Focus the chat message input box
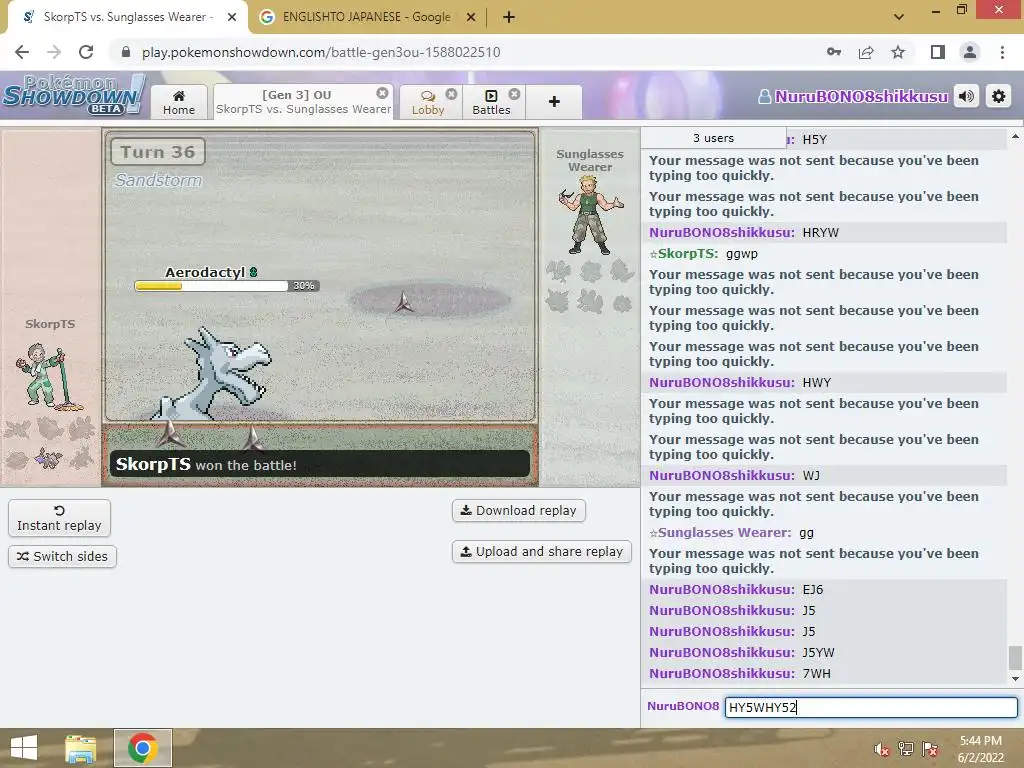Image resolution: width=1024 pixels, height=768 pixels. pyautogui.click(x=871, y=707)
